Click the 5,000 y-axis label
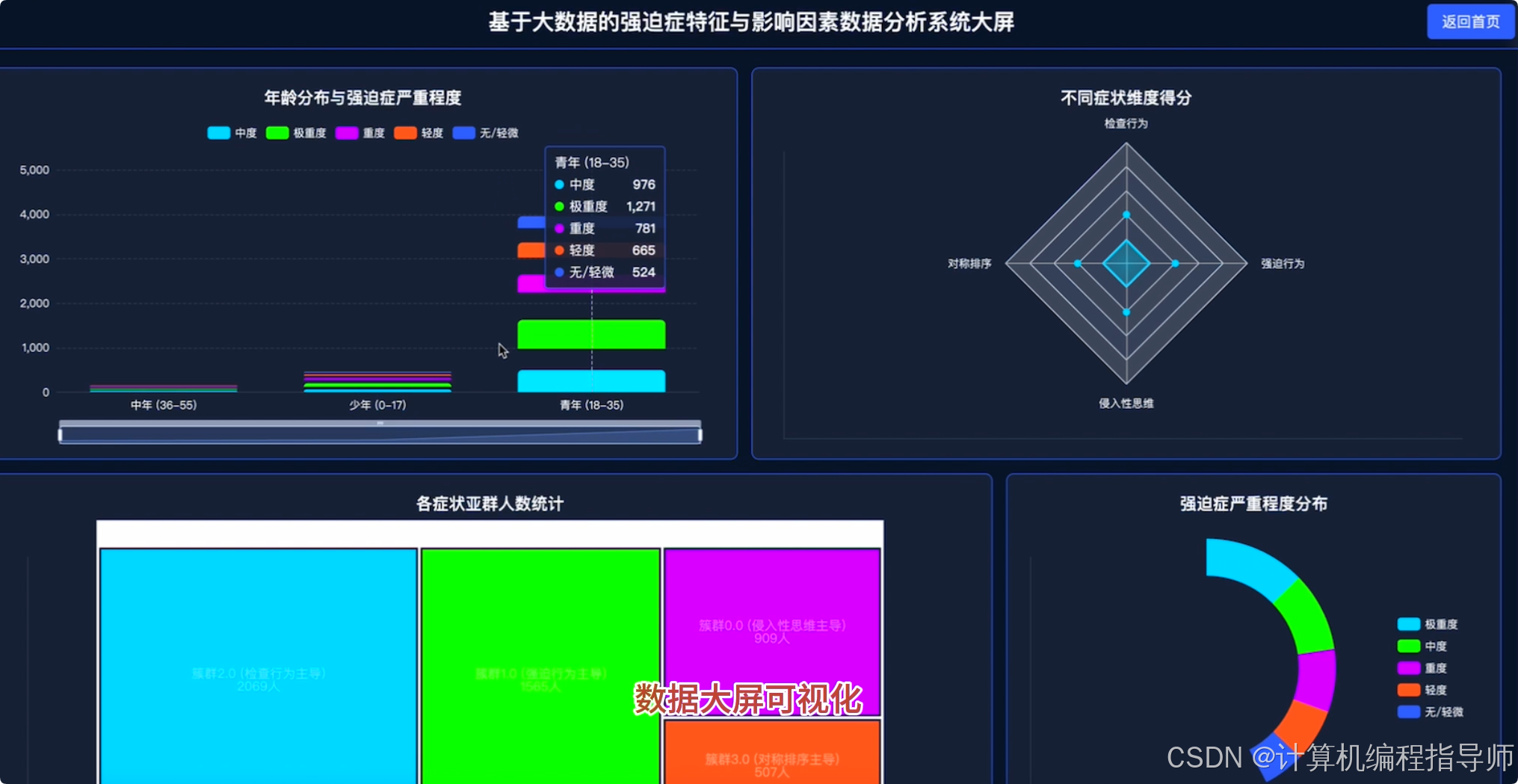The width and height of the screenshot is (1518, 784). (34, 170)
